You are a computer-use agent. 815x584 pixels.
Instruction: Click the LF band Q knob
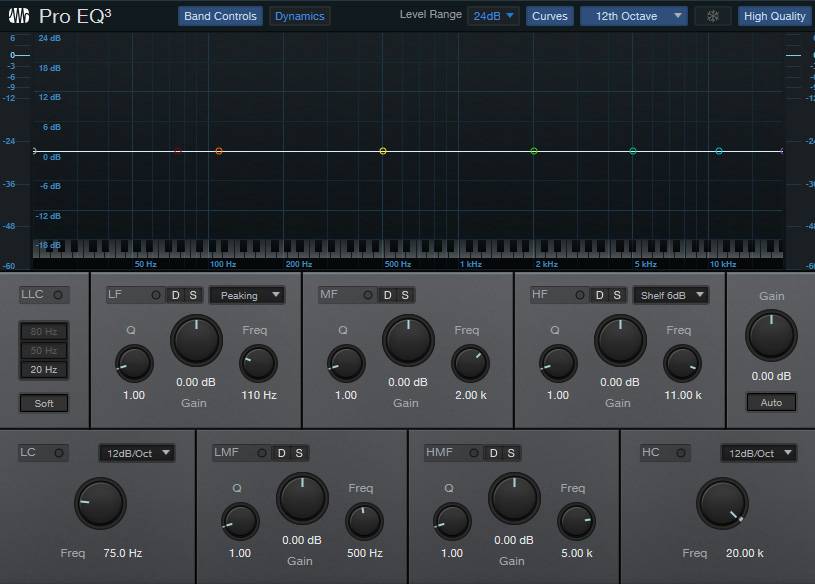click(134, 363)
